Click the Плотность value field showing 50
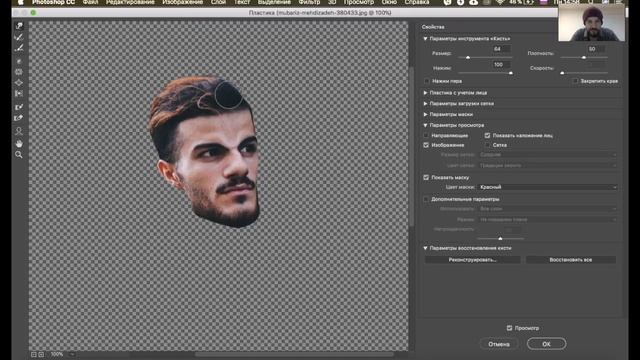The width and height of the screenshot is (640, 360). 596,49
